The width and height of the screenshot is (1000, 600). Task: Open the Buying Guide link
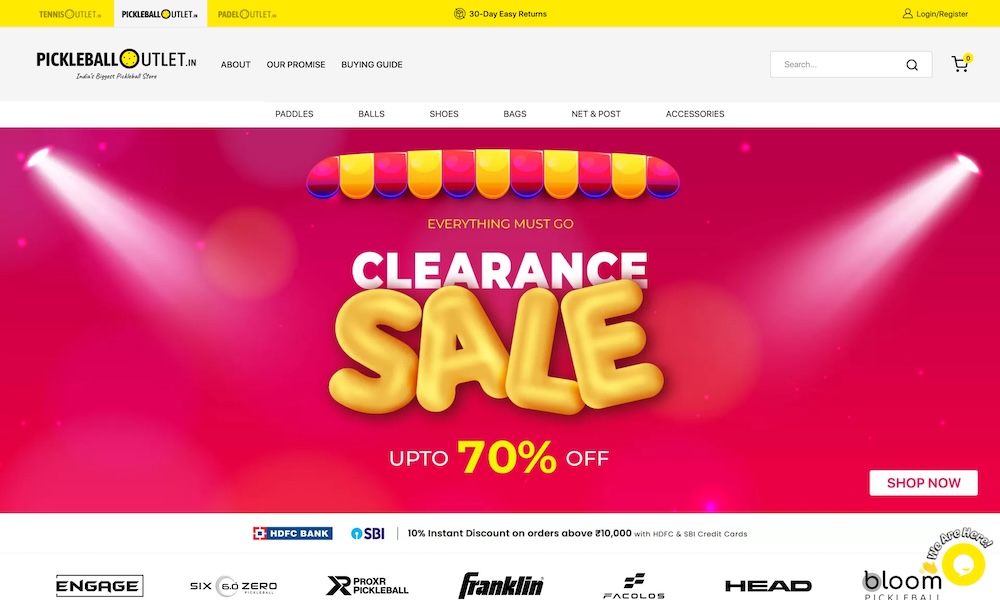pyautogui.click(x=372, y=64)
